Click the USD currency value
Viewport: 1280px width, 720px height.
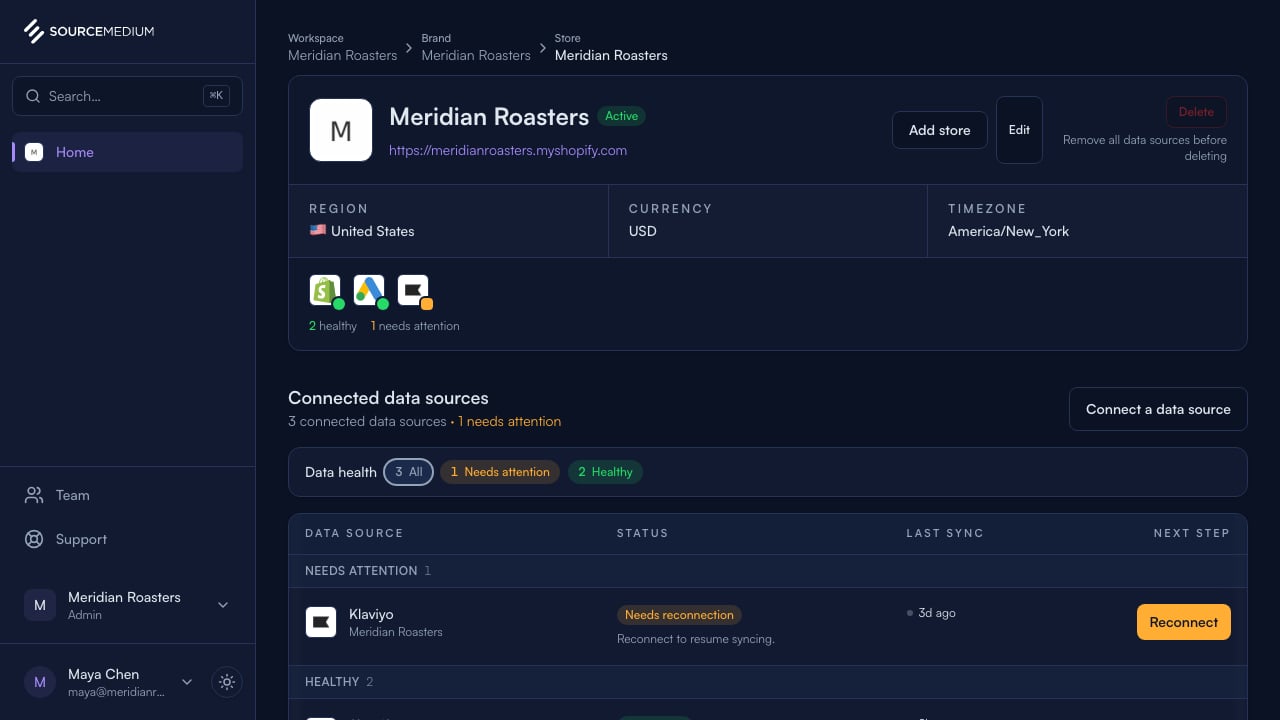(x=642, y=231)
